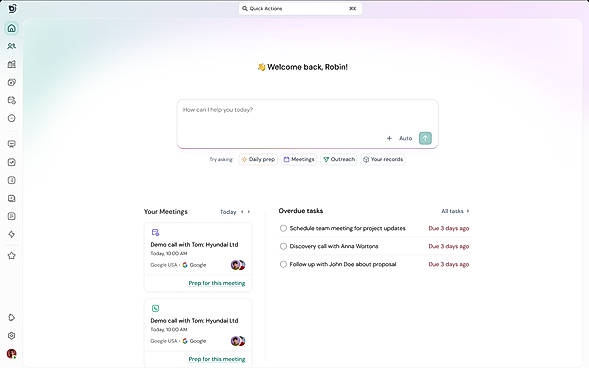Open the Companies buildings sidebar icon
Image resolution: width=589 pixels, height=368 pixels.
click(x=12, y=64)
